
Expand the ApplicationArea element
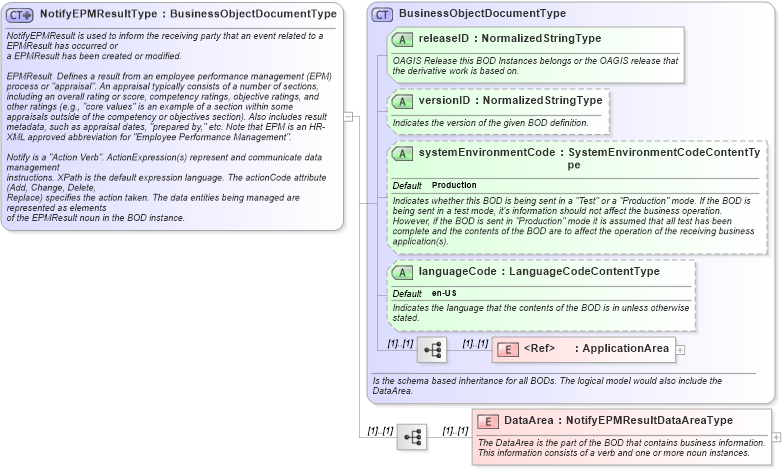pos(680,350)
